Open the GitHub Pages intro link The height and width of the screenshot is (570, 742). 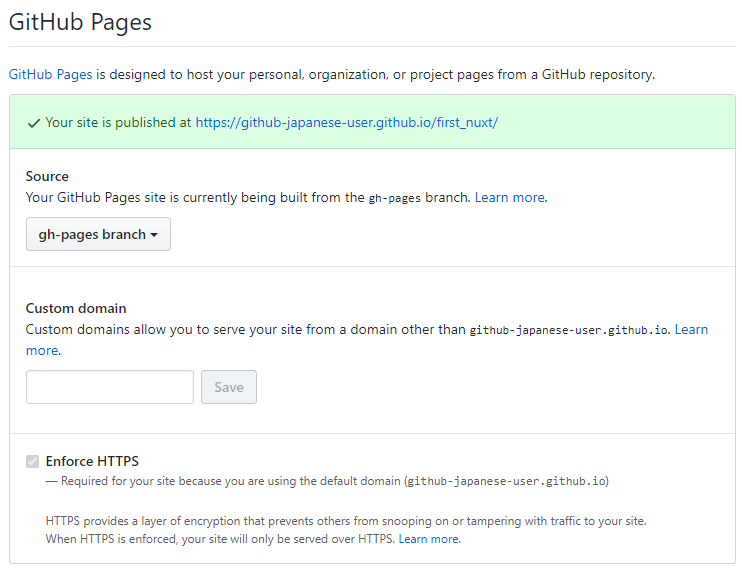click(x=51, y=75)
